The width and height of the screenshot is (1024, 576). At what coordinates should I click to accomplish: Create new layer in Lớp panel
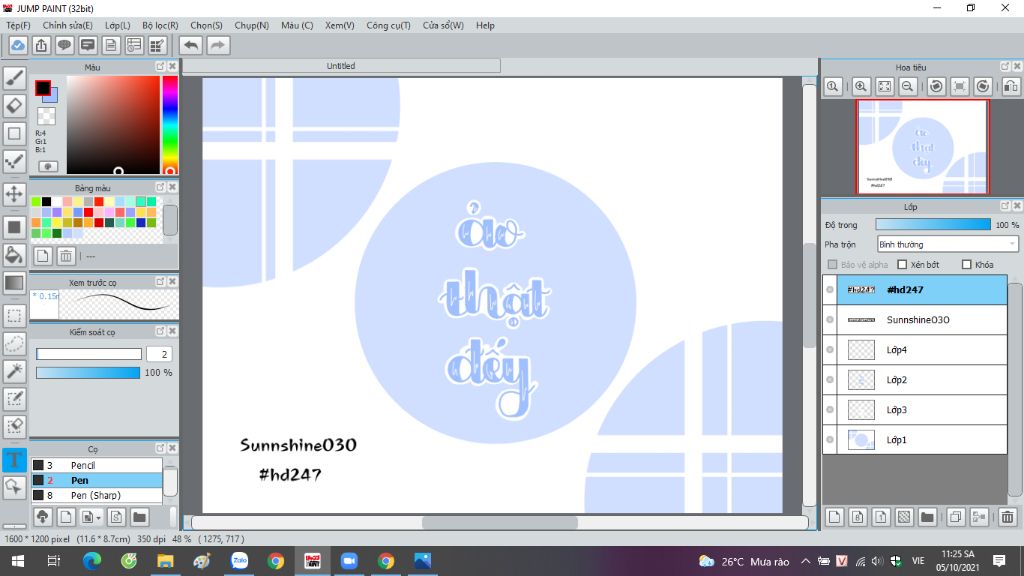(x=834, y=517)
